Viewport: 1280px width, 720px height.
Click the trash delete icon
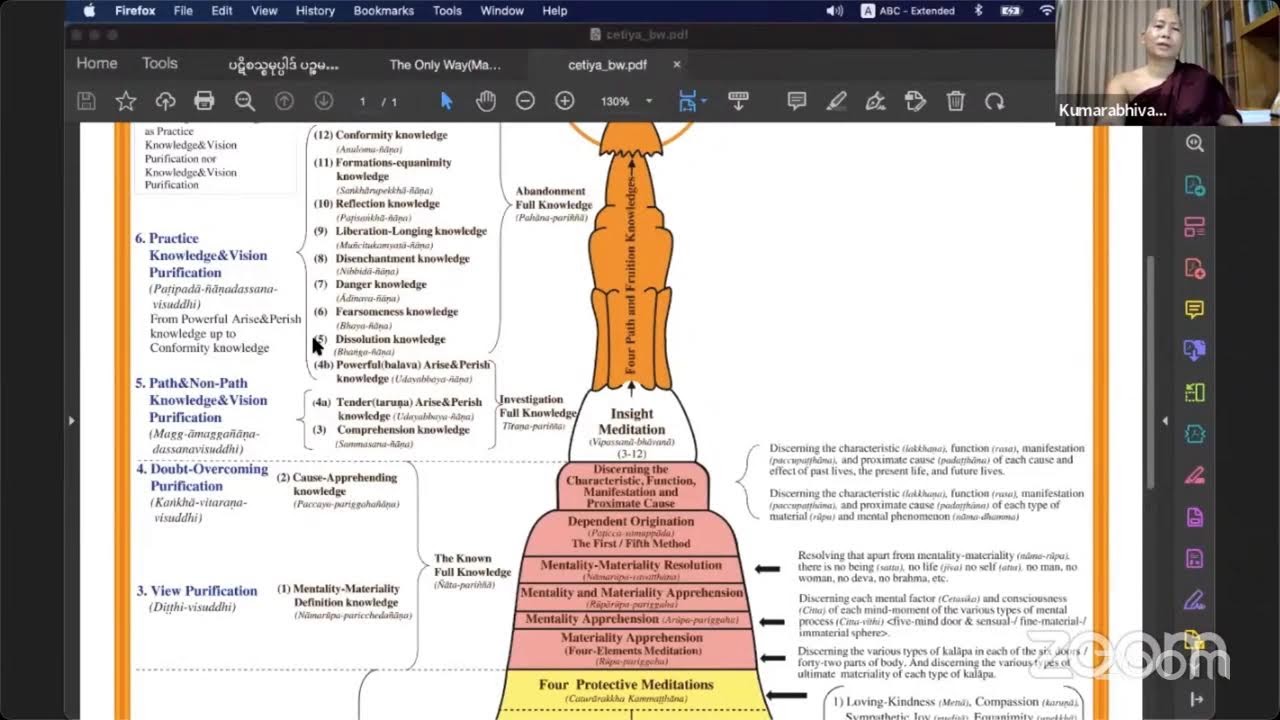(x=955, y=101)
